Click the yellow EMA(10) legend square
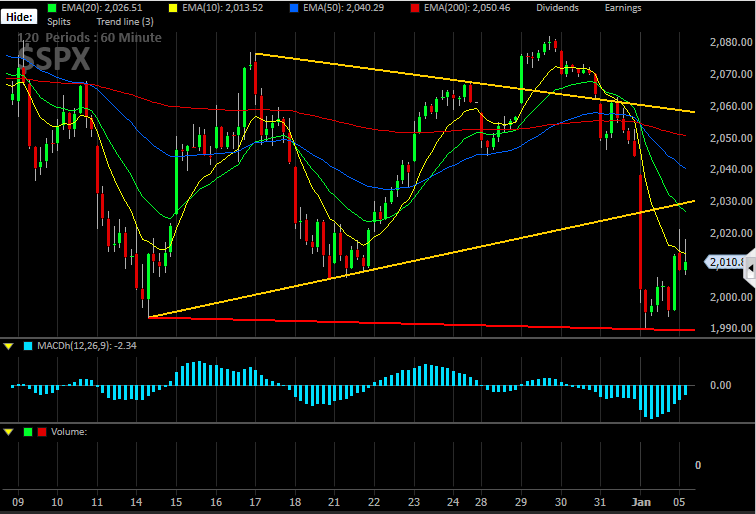This screenshot has width=756, height=514. 173,8
